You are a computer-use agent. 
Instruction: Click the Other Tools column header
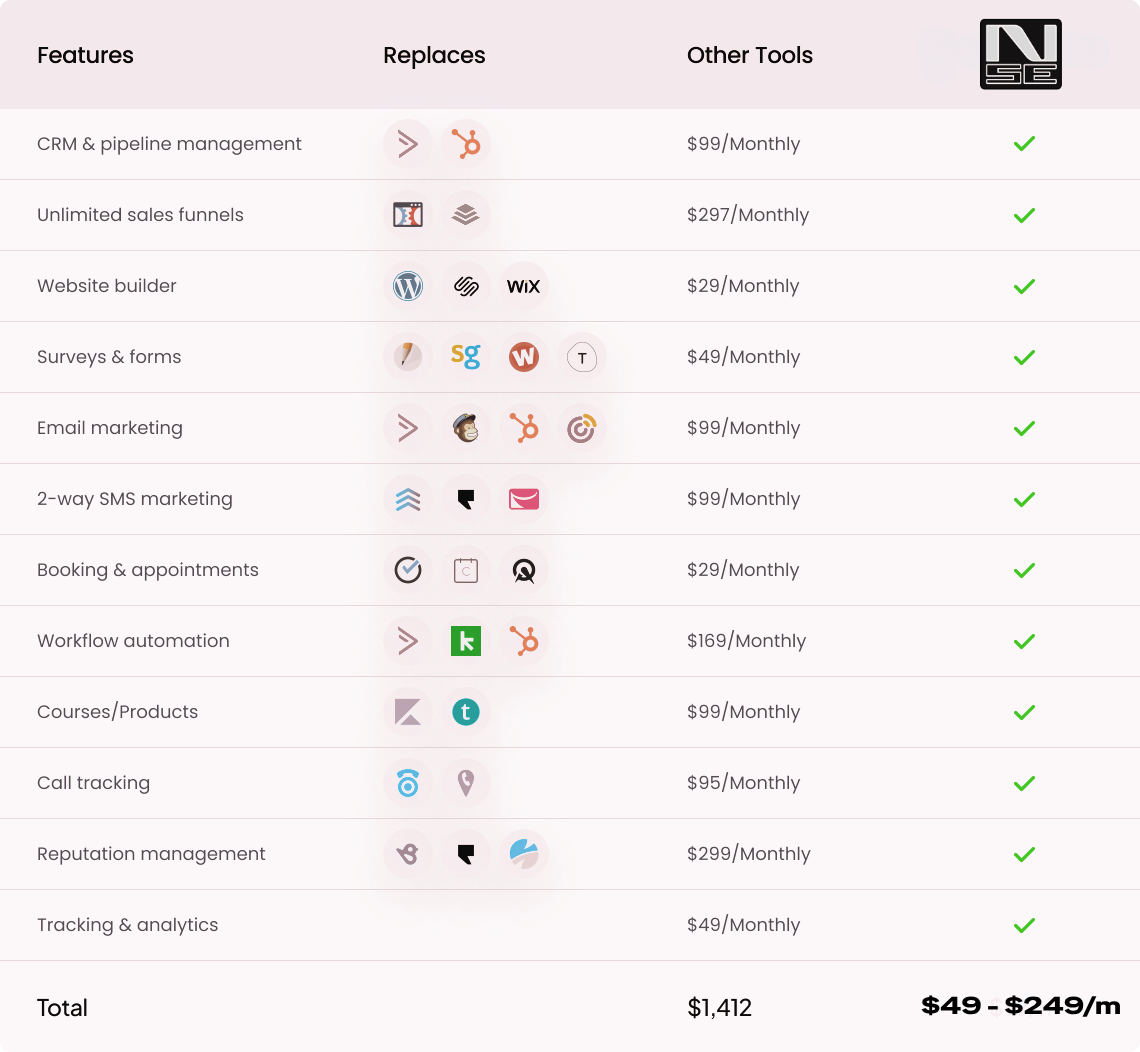click(750, 55)
